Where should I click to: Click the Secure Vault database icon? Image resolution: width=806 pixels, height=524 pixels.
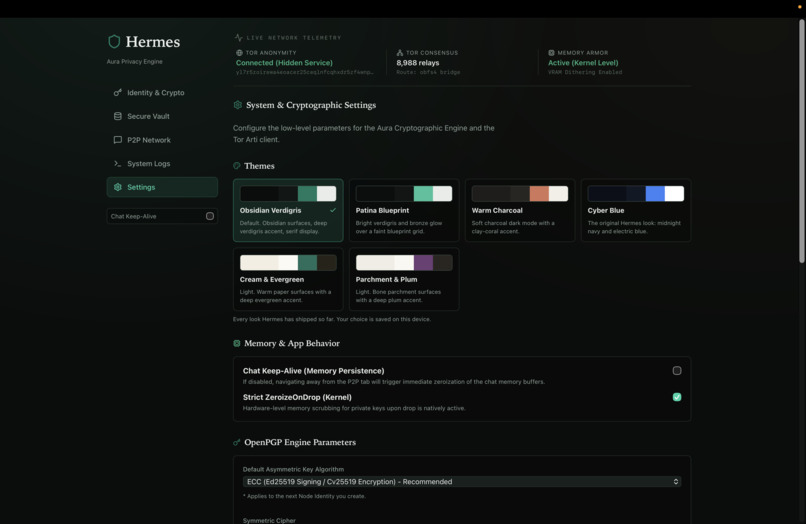118,116
